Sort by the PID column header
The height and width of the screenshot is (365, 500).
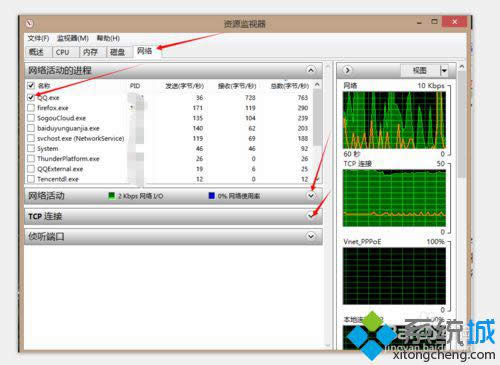click(135, 86)
